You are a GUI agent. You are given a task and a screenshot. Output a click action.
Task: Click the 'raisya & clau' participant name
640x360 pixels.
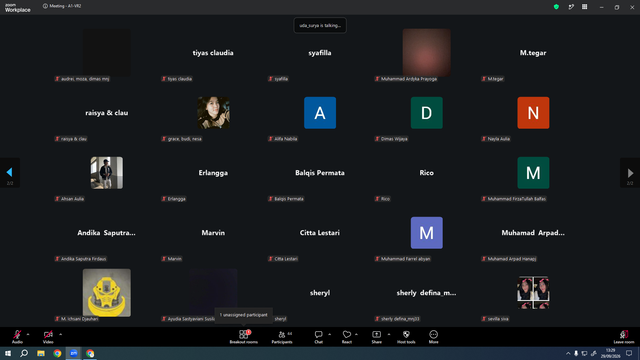click(107, 113)
